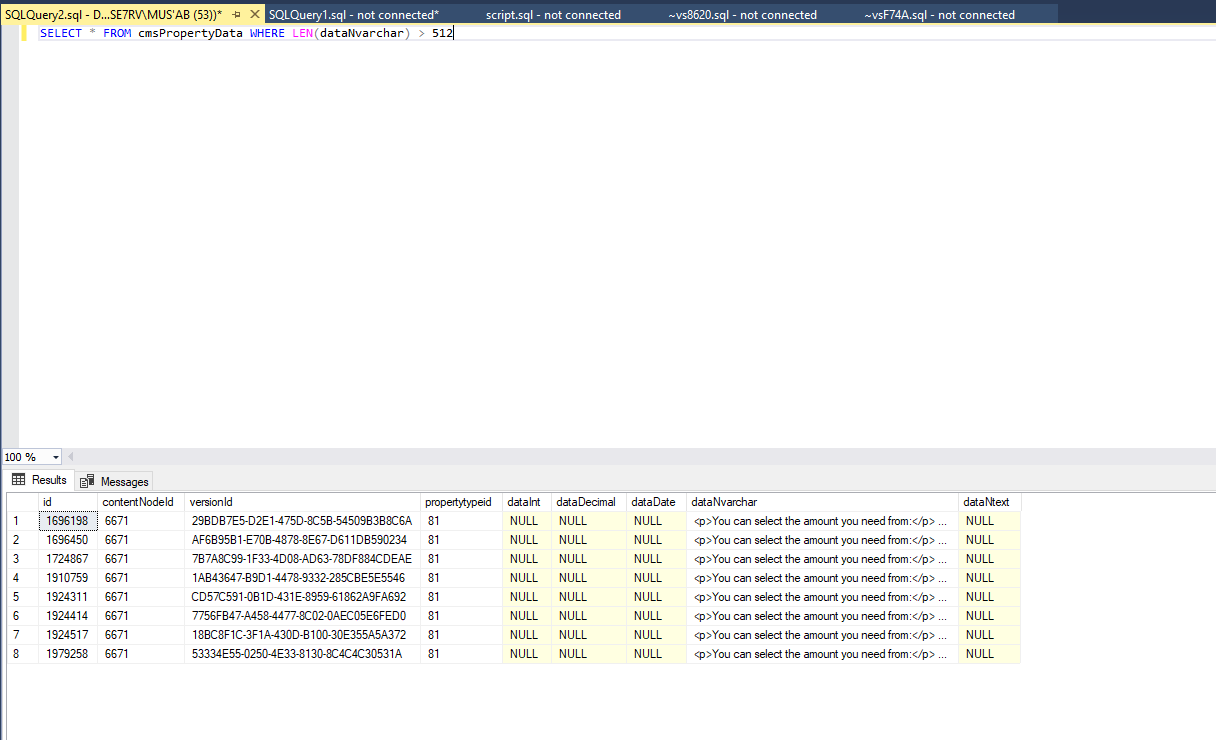
Task: Select row 4 via row header
Action: point(22,578)
